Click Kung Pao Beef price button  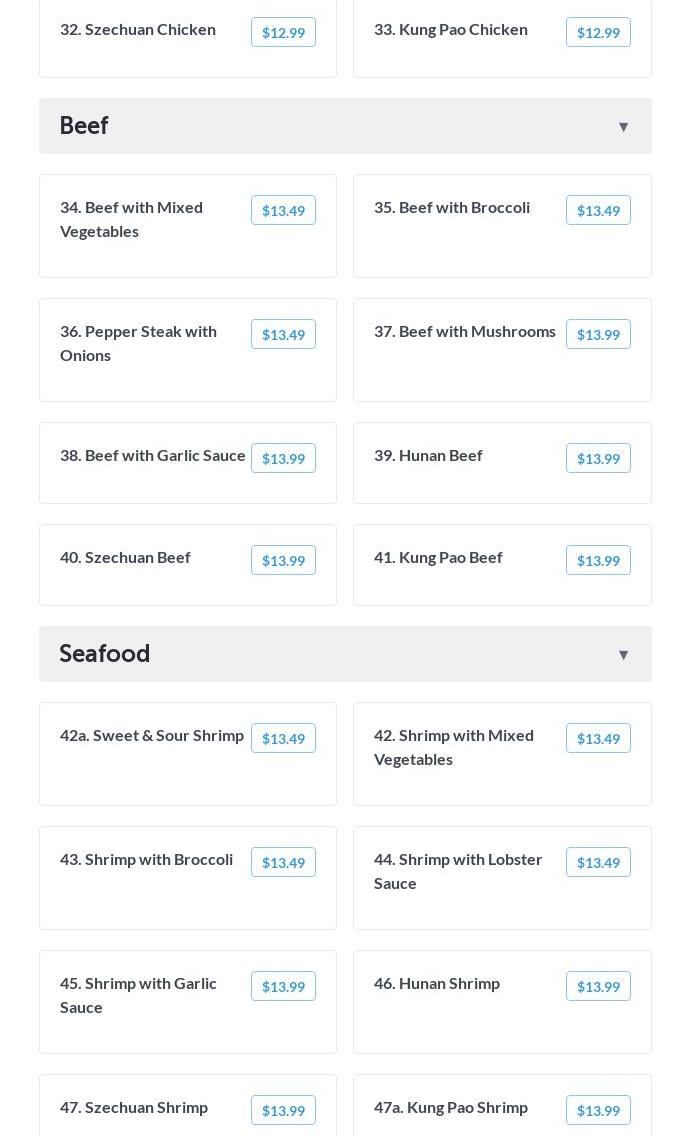pyautogui.click(x=598, y=561)
